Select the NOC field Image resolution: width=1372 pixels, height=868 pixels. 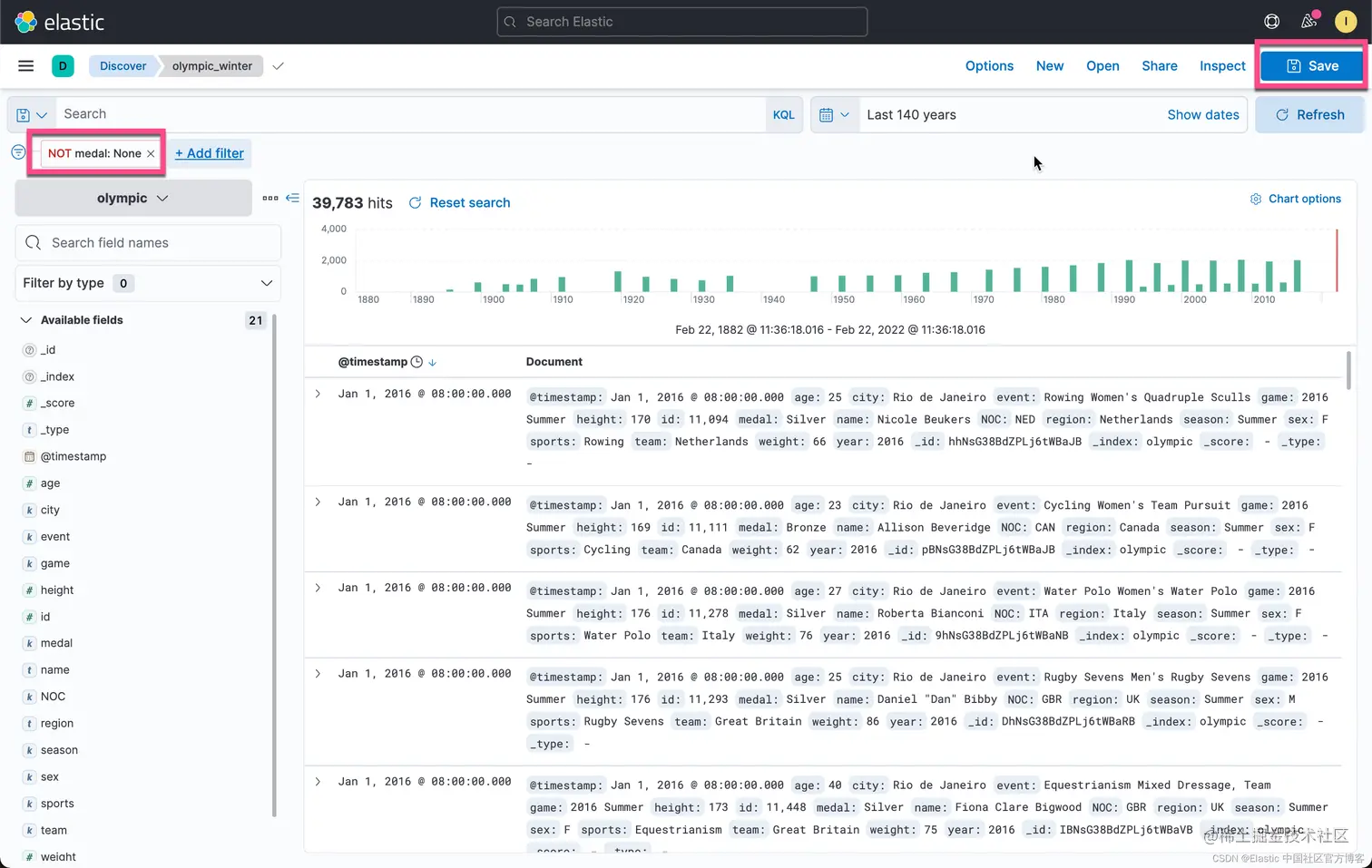tap(53, 697)
